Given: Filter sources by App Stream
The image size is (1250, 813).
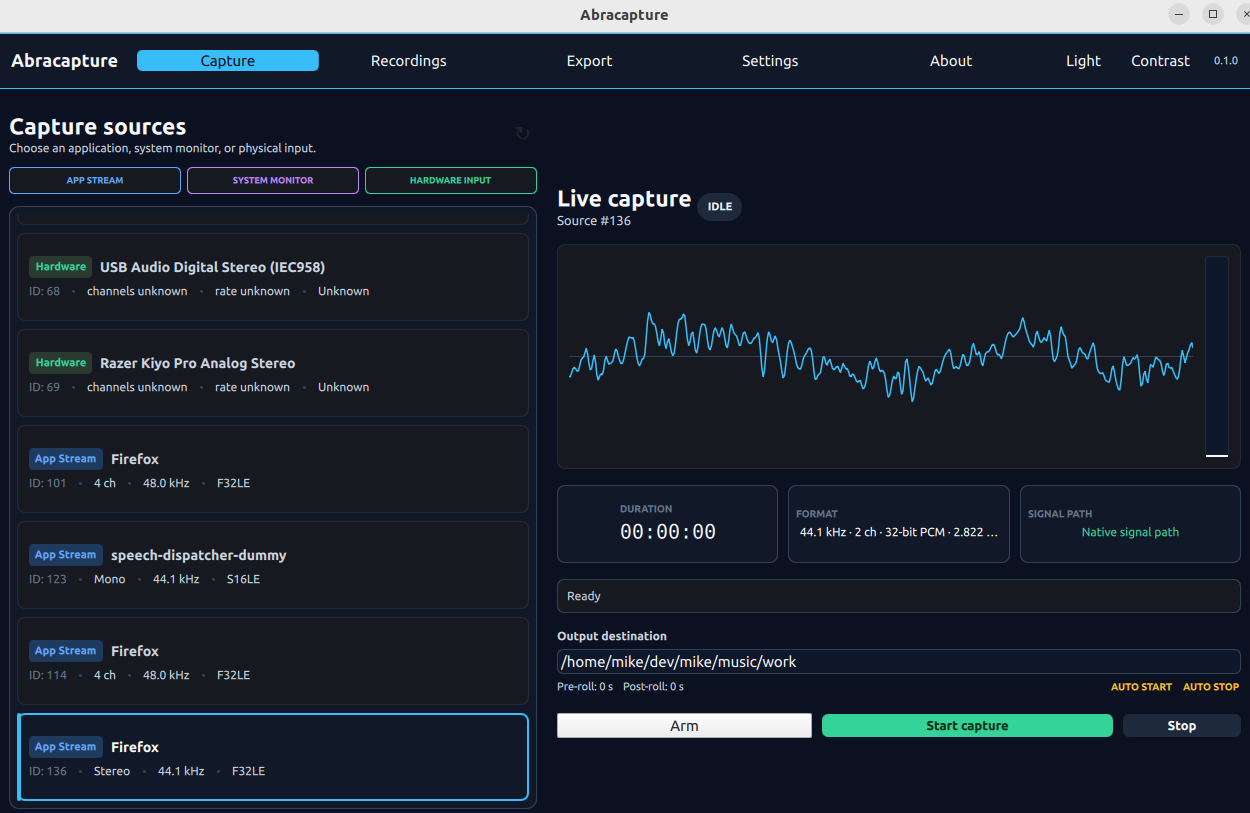Looking at the screenshot, I should click(x=95, y=181).
